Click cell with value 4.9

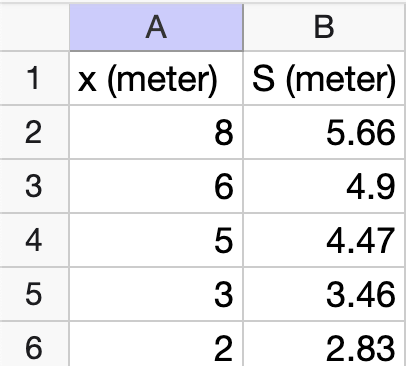tap(325, 186)
